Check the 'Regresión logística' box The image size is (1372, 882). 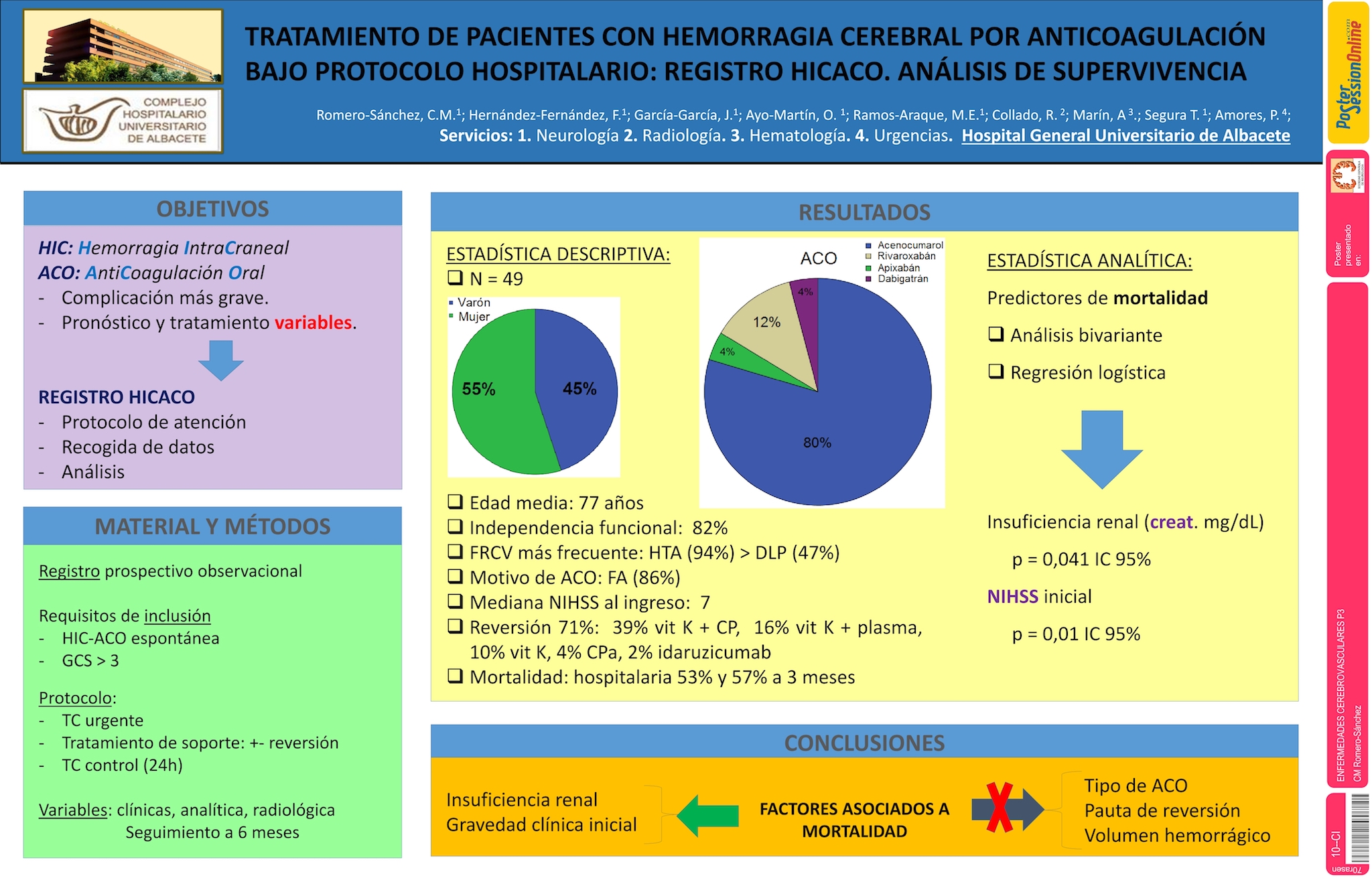tap(996, 371)
